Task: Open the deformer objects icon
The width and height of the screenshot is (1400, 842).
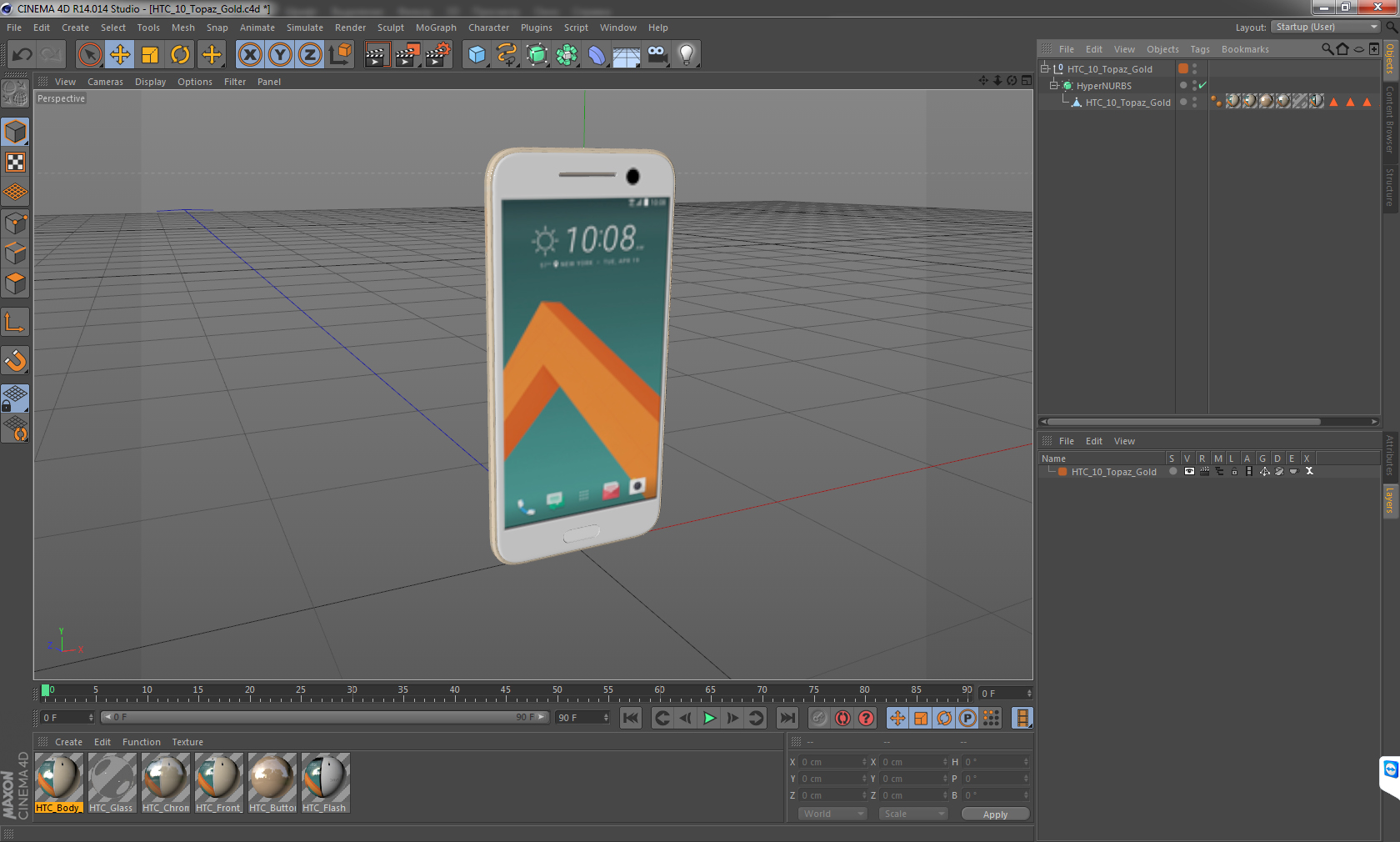Action: point(597,55)
